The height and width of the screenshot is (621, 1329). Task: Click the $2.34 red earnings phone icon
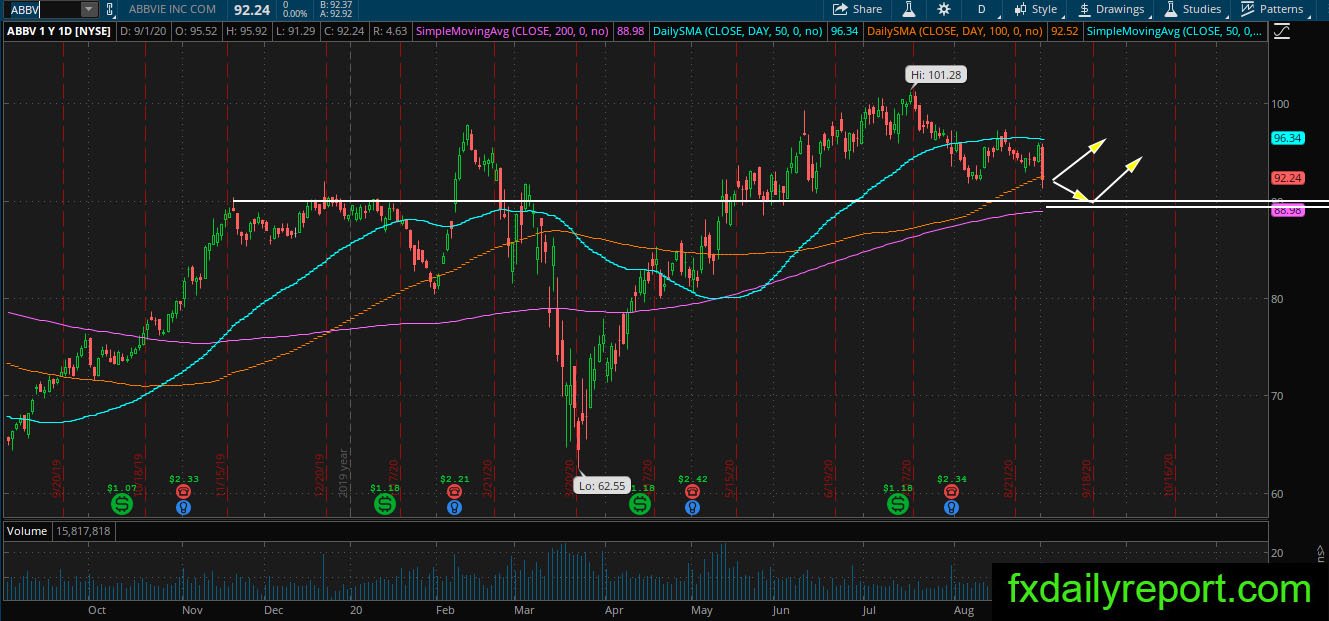952,492
